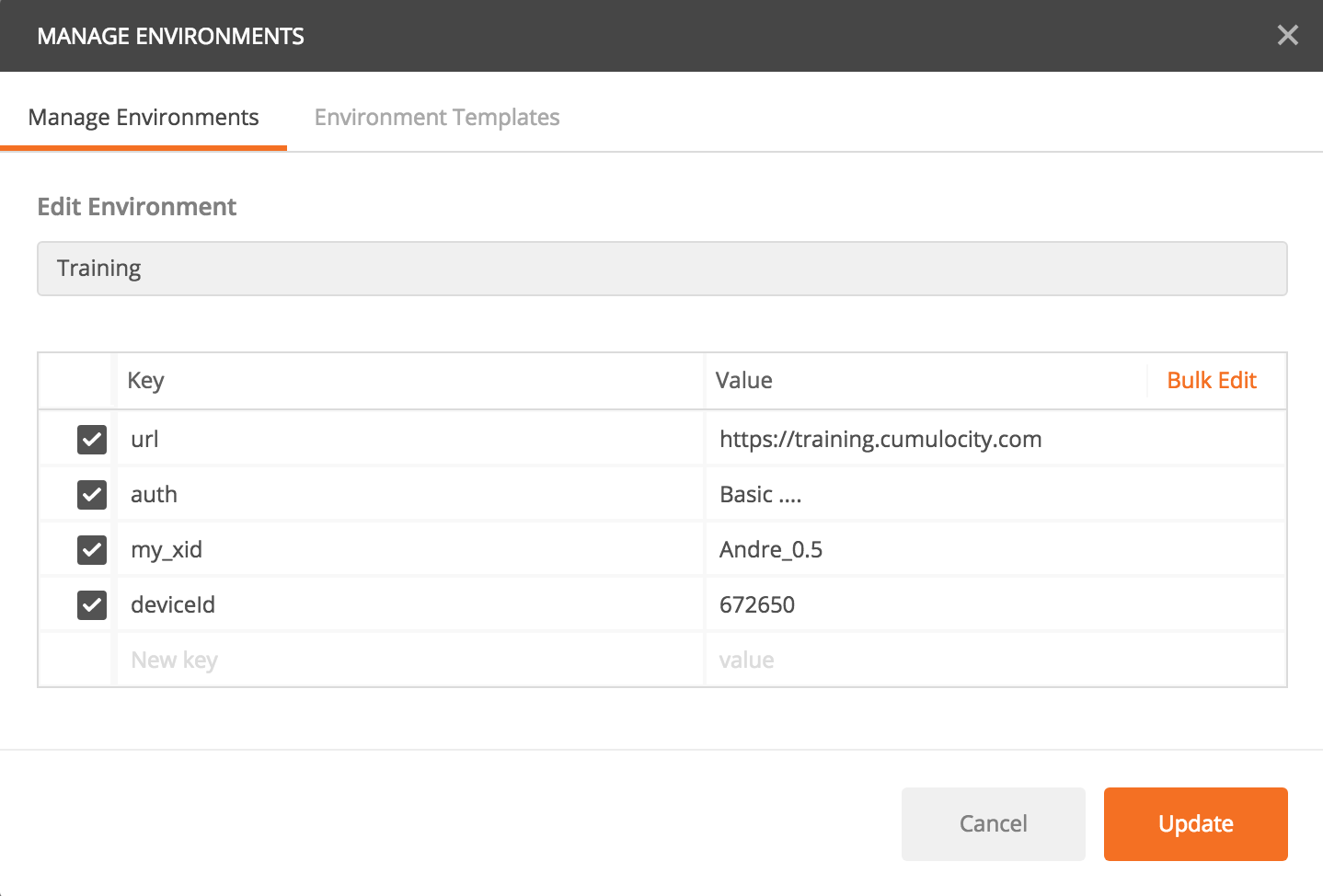Edit the Training environment name field
1323x896 pixels.
click(661, 268)
